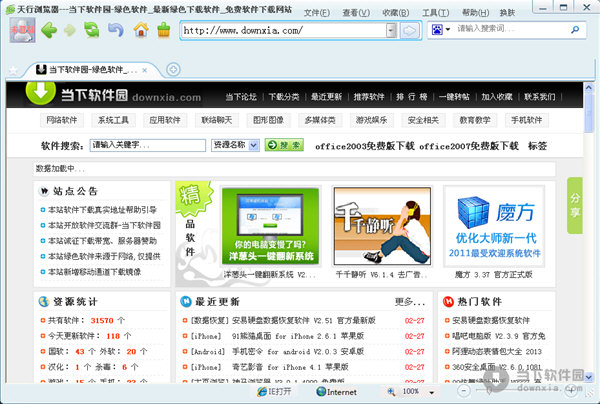Click the blue undo arrow icon

point(116,30)
